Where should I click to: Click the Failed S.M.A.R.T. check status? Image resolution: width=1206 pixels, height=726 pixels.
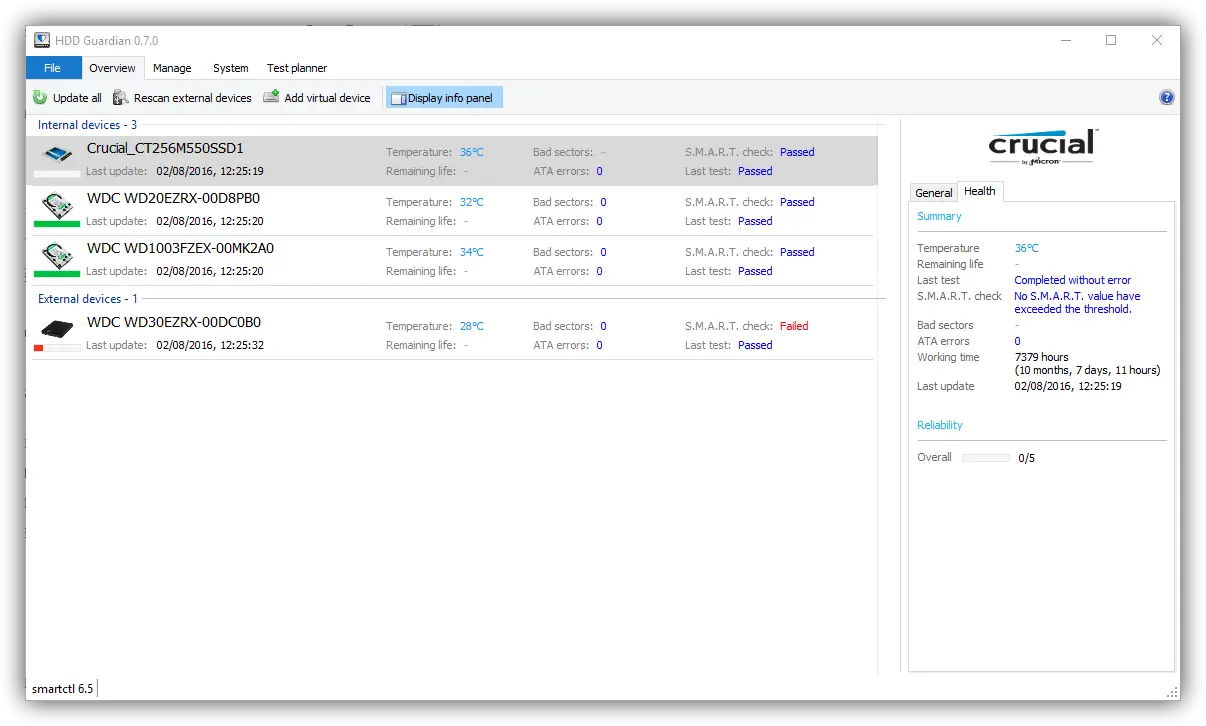pos(794,326)
